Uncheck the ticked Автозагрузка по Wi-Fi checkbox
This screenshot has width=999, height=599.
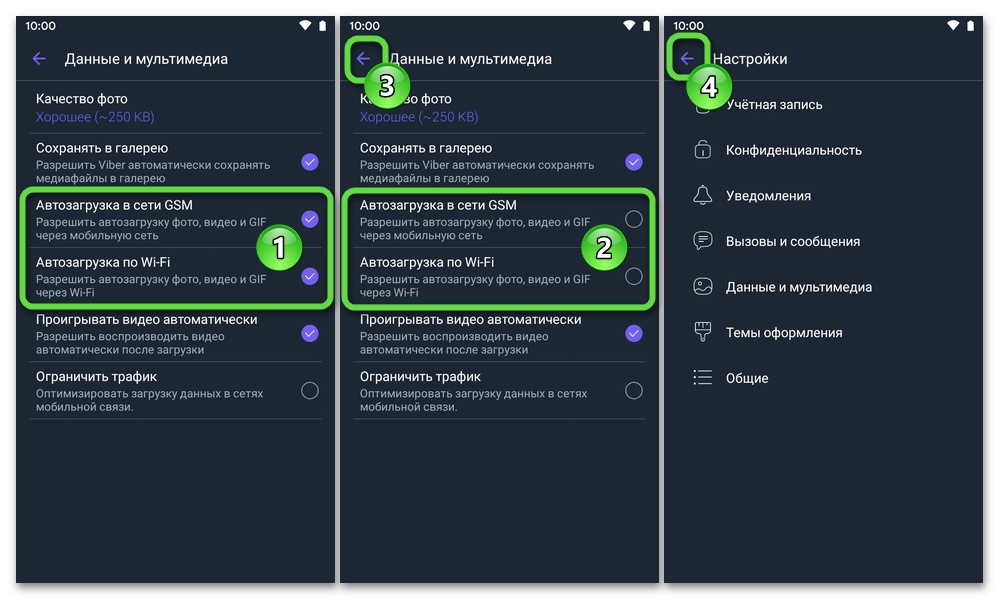310,276
